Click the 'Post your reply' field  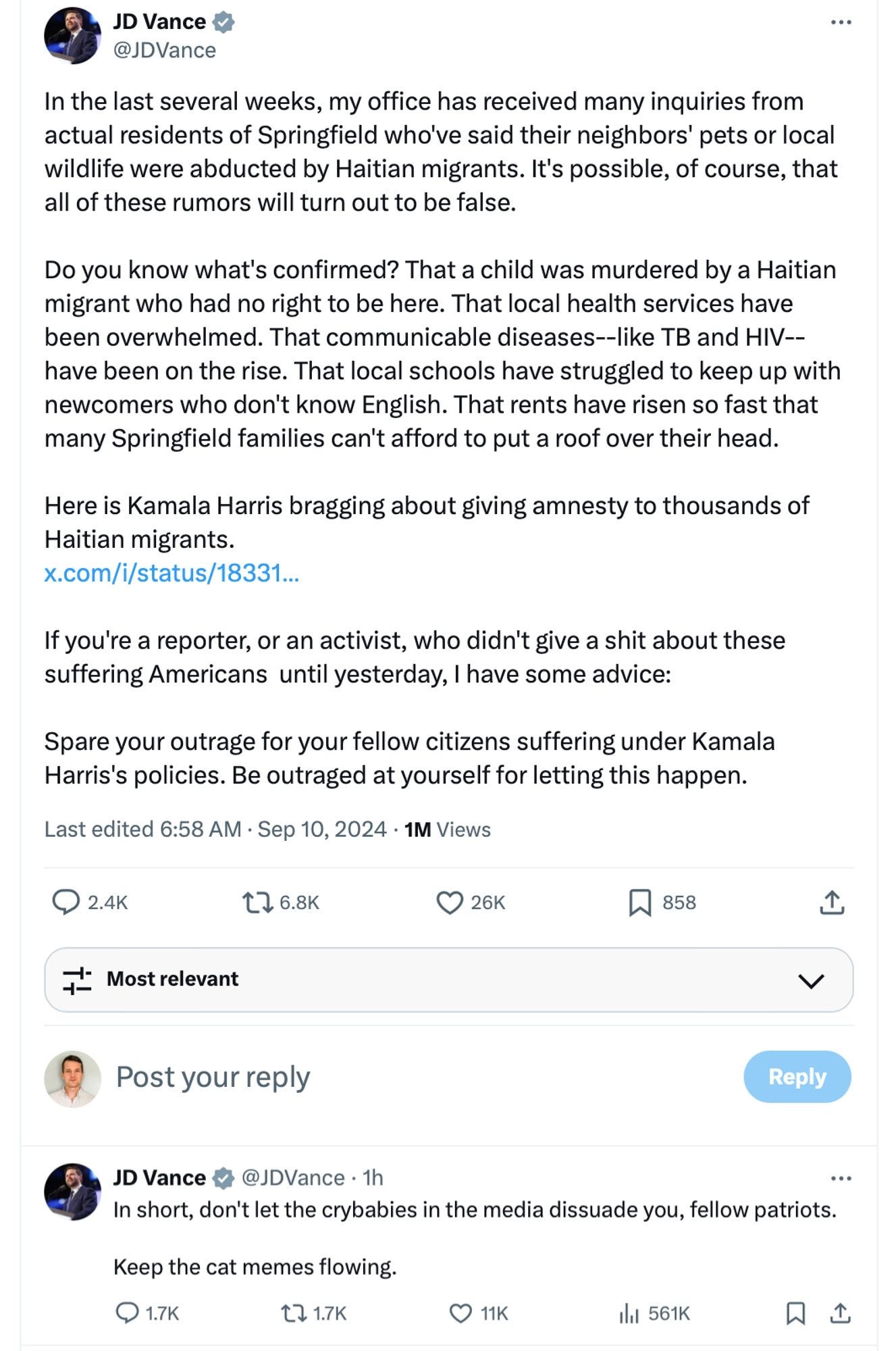tap(211, 1077)
